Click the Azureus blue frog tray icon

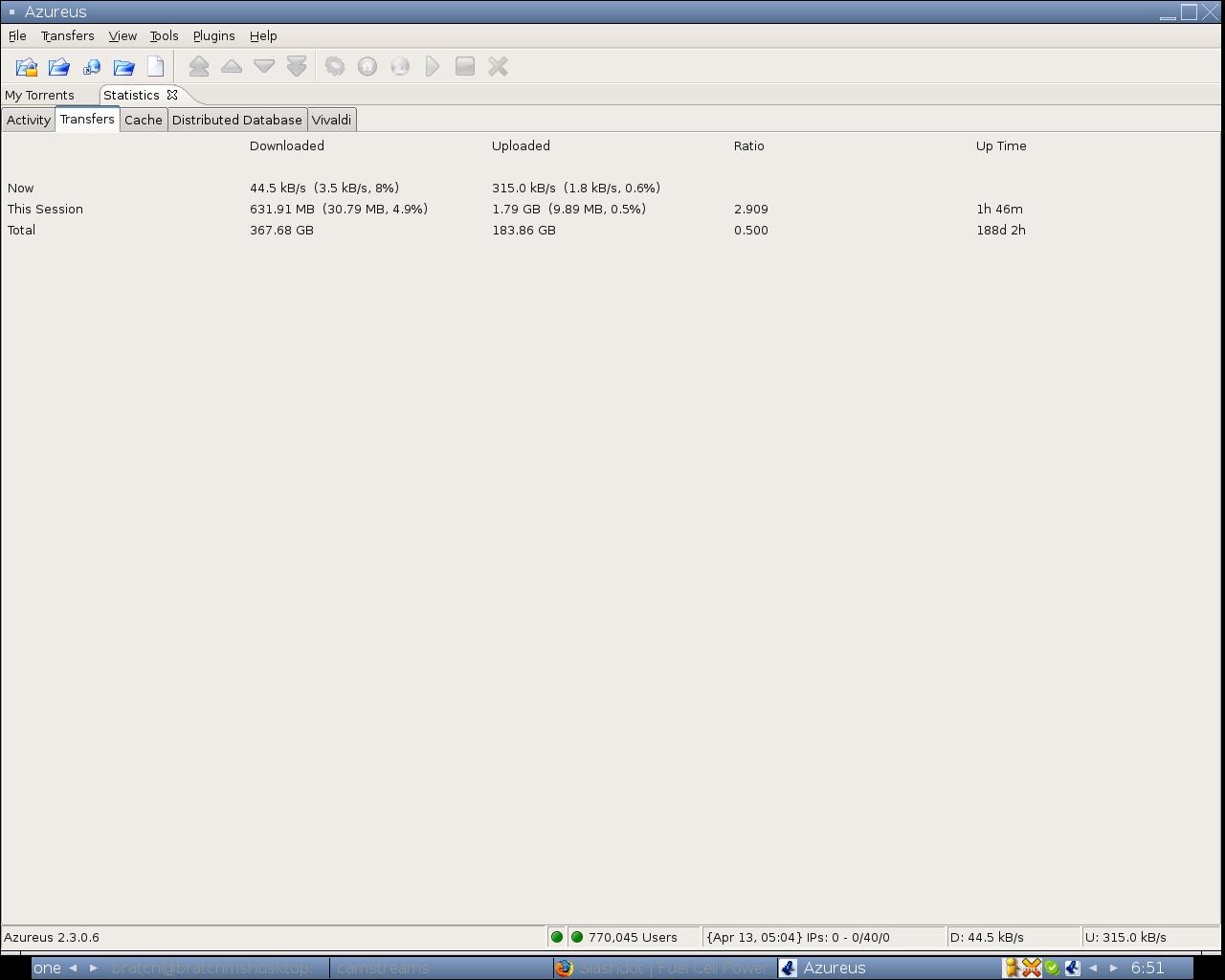point(1073,968)
